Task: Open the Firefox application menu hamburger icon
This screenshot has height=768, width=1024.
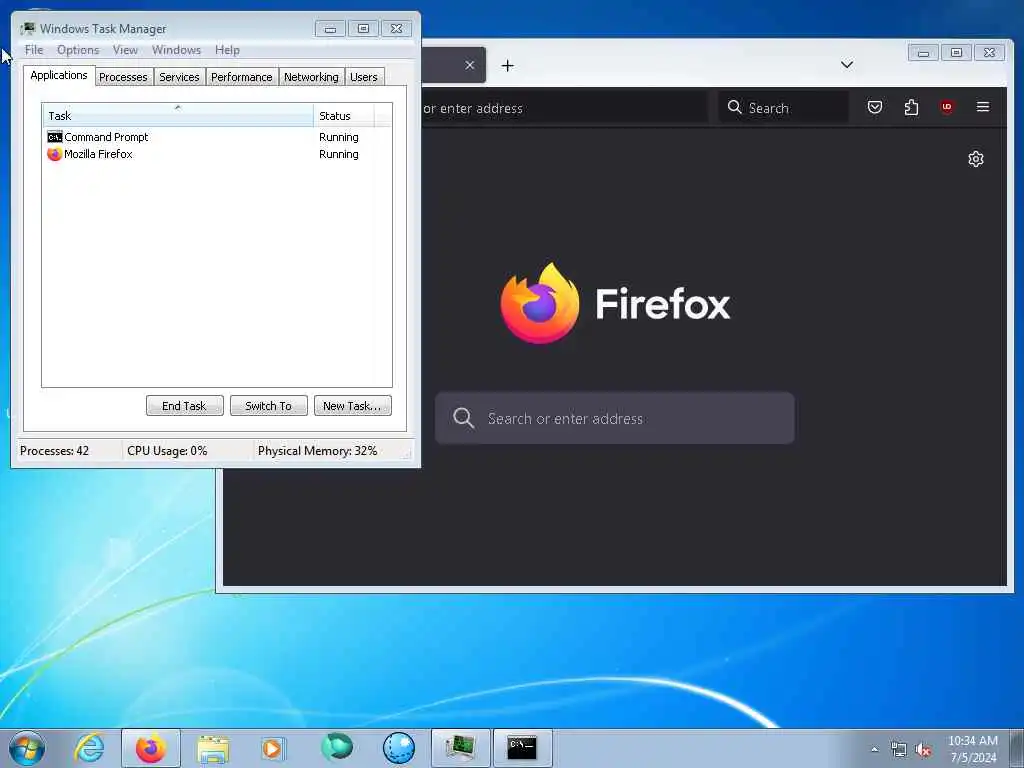Action: point(982,106)
